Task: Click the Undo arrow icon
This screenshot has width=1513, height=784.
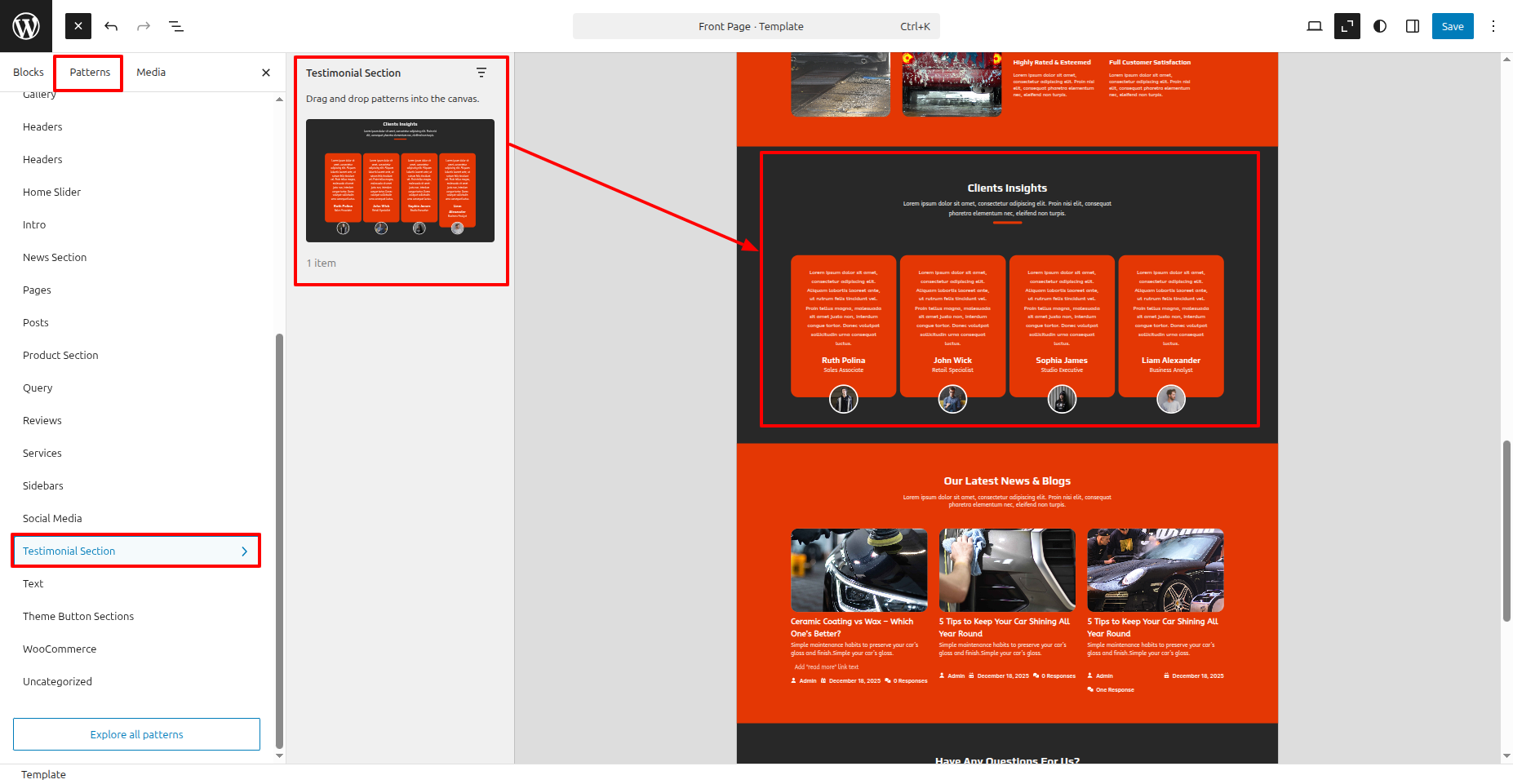Action: click(x=111, y=26)
